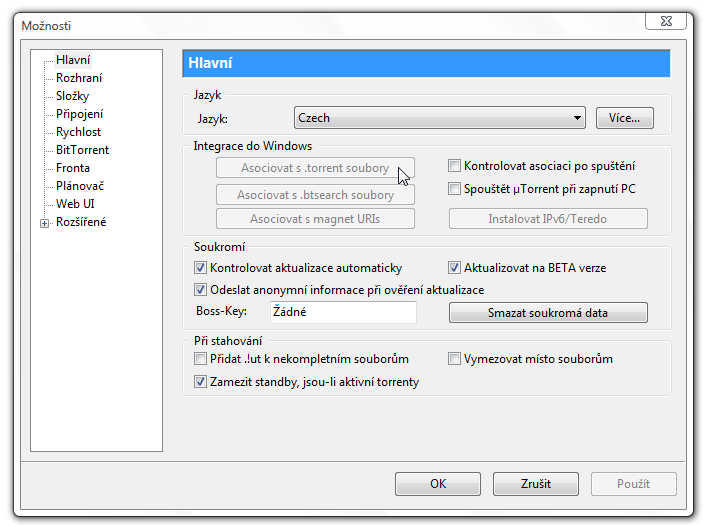This screenshot has height=527, width=706.
Task: Confirm settings with the OK button
Action: 438,484
